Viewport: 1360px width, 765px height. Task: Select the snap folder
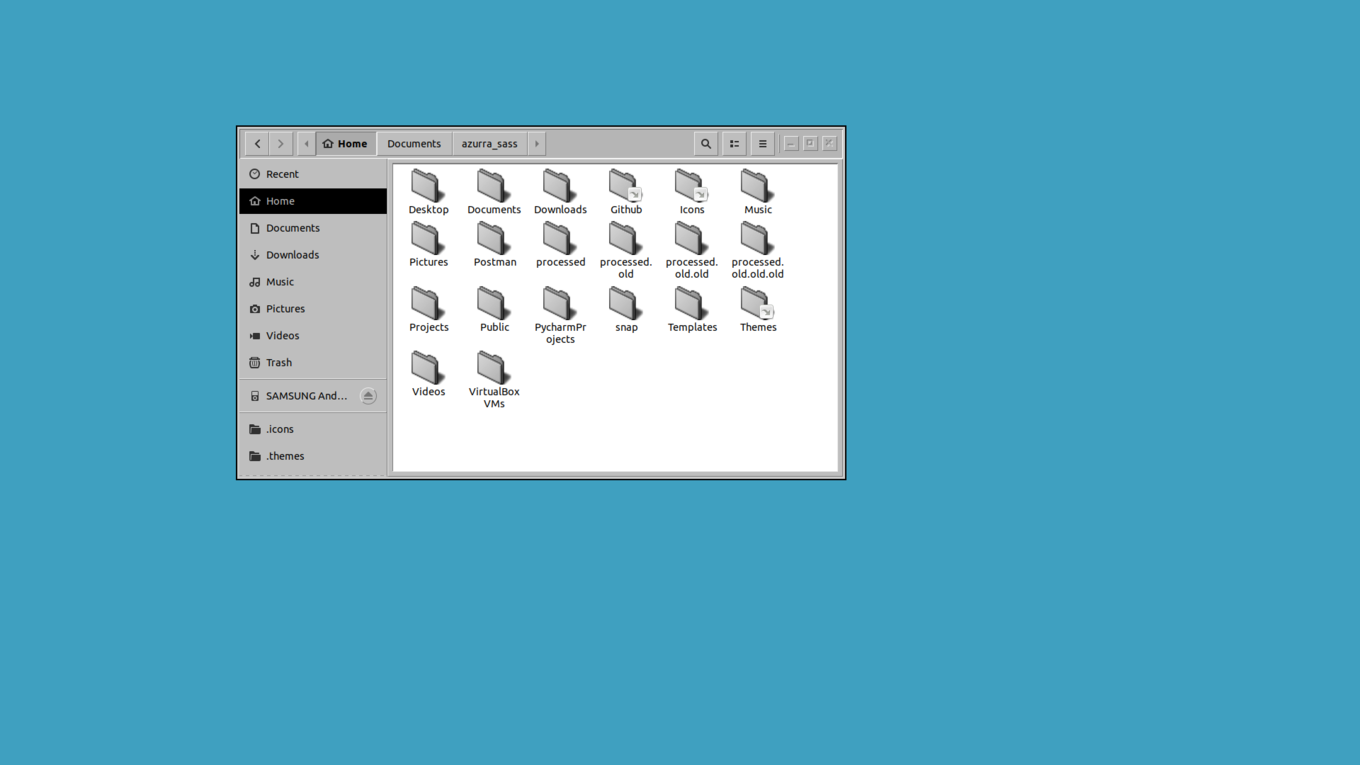click(x=626, y=310)
